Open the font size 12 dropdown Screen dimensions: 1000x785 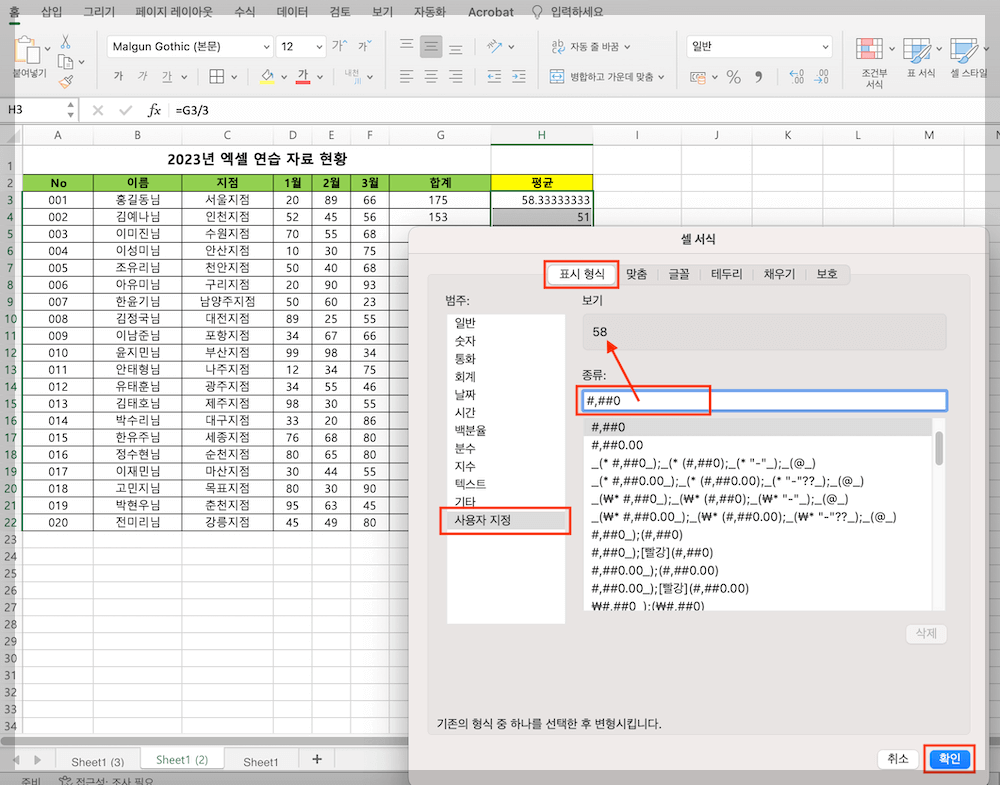(x=318, y=47)
